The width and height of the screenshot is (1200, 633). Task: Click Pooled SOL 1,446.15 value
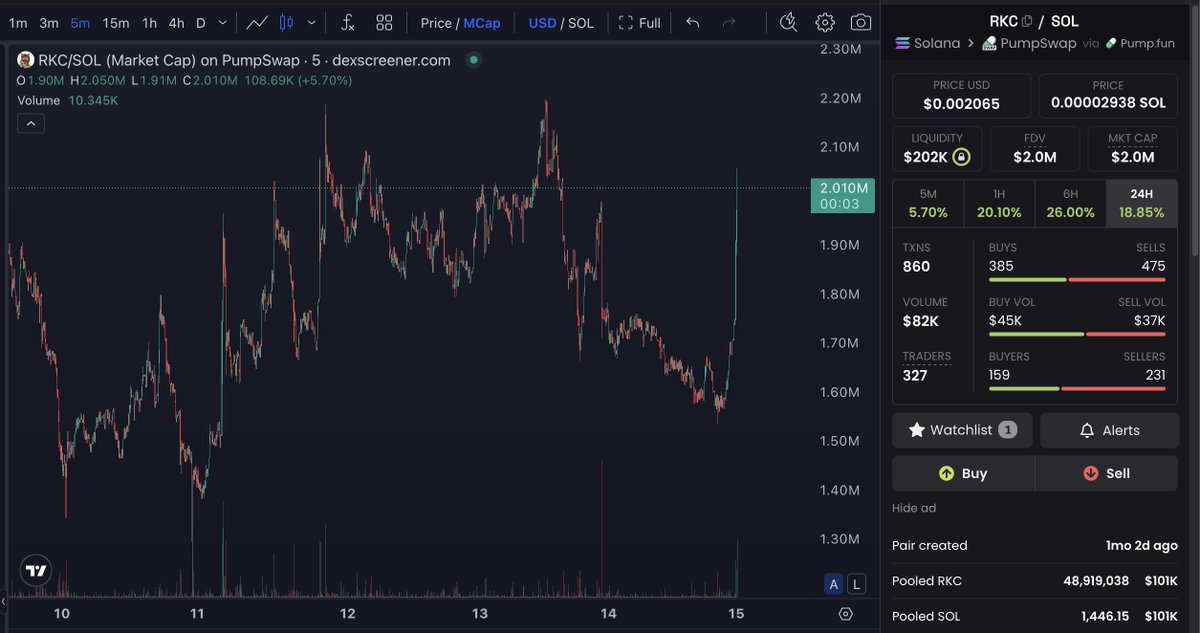1107,616
